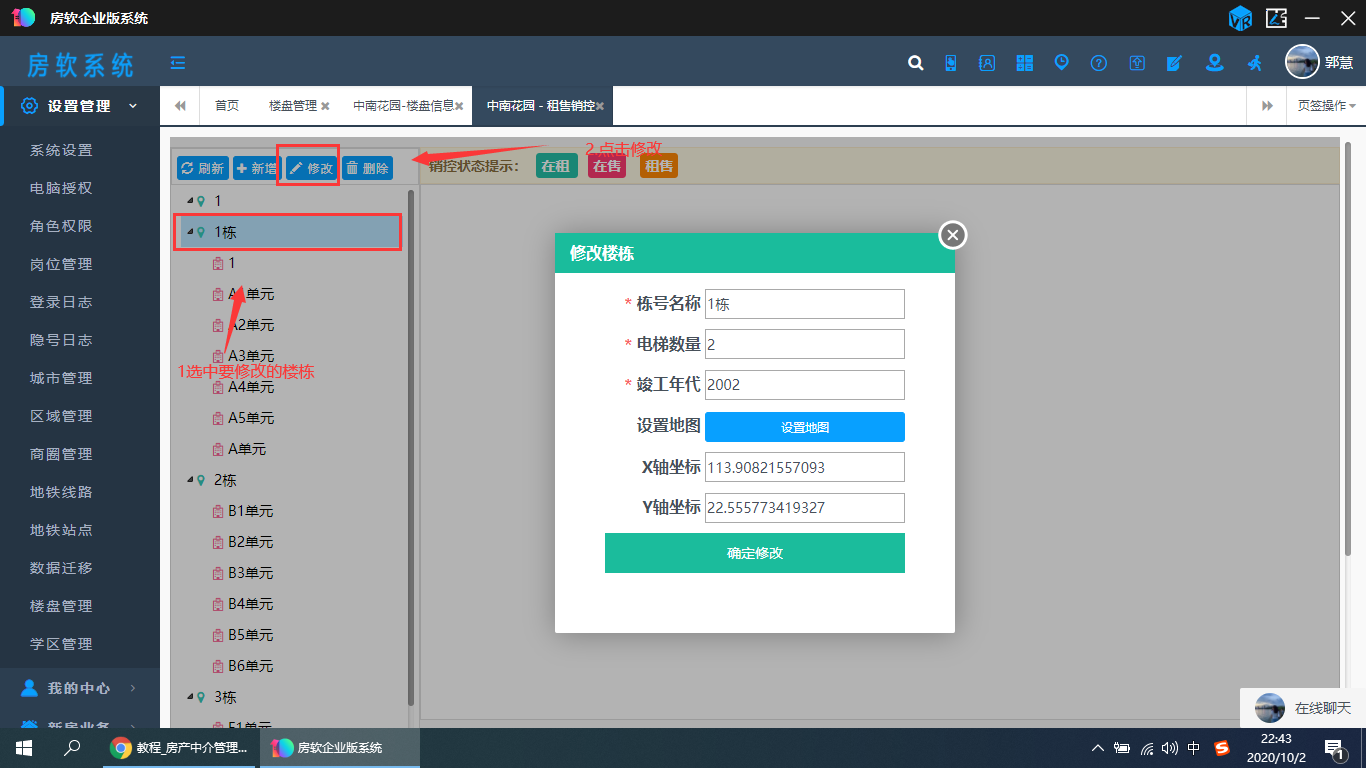Click the 删除 delete button
This screenshot has width=1366, height=768.
point(367,168)
